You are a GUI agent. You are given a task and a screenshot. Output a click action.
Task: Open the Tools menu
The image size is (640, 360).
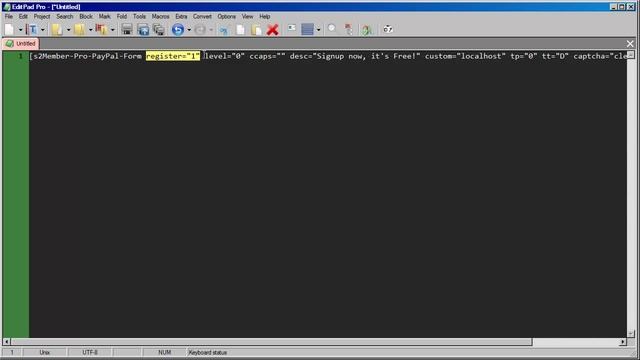pos(139,17)
